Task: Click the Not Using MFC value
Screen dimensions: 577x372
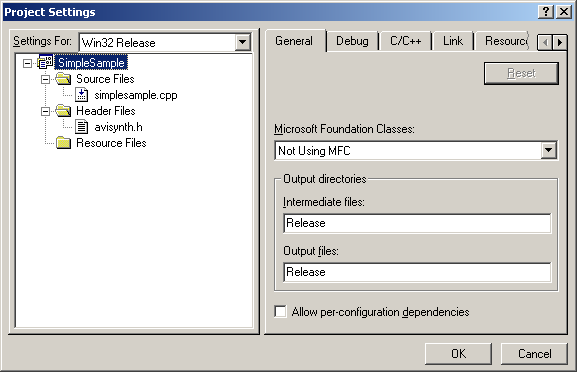Action: pos(314,150)
